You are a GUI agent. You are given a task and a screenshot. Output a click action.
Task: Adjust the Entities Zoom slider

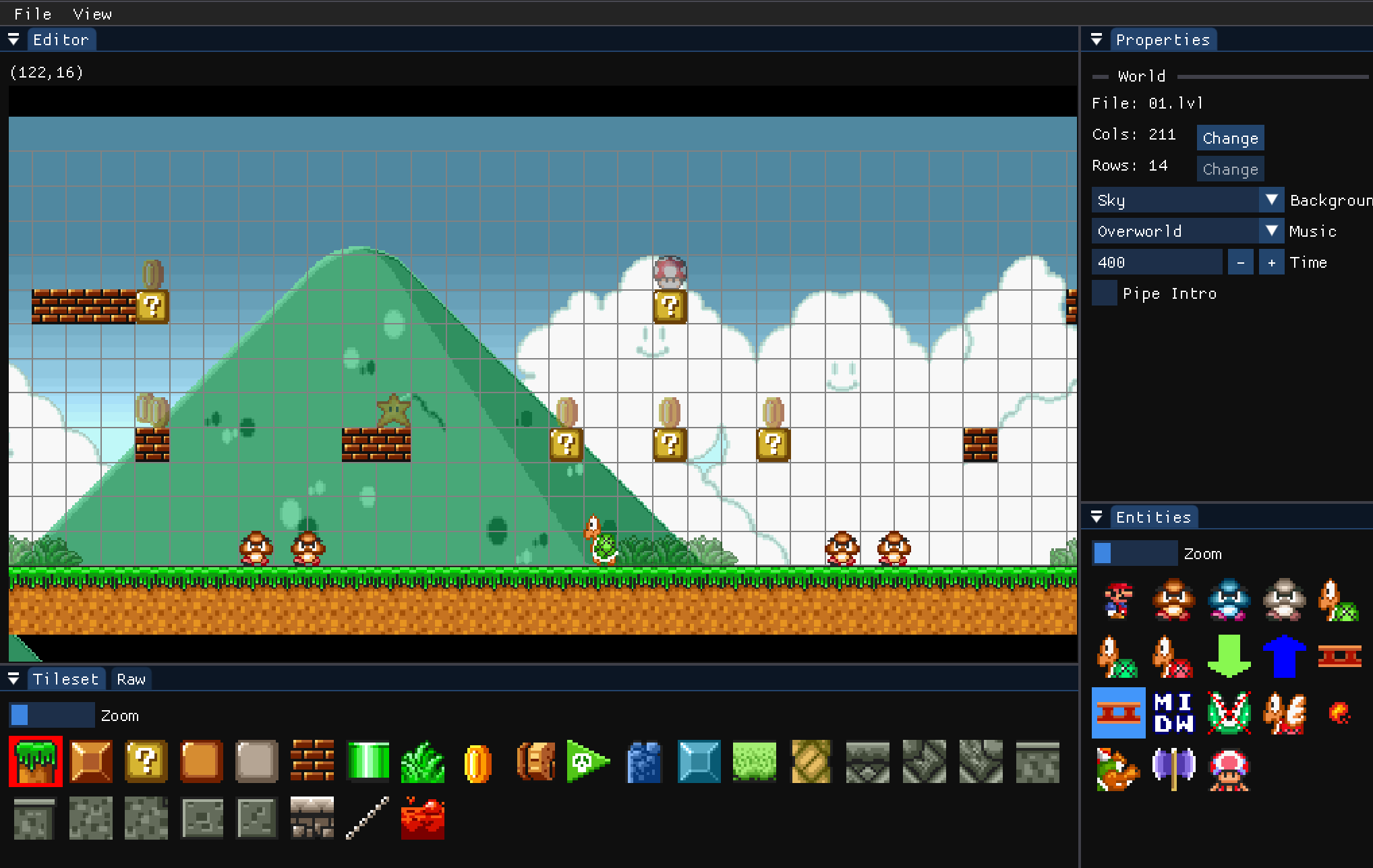(x=1135, y=554)
